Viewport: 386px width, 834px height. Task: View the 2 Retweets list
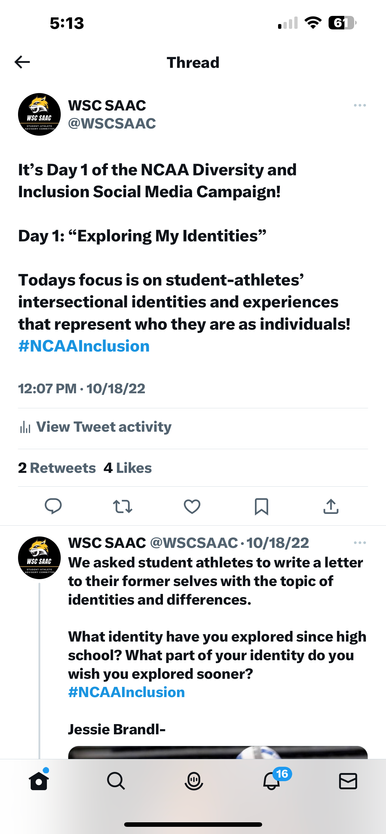57,468
